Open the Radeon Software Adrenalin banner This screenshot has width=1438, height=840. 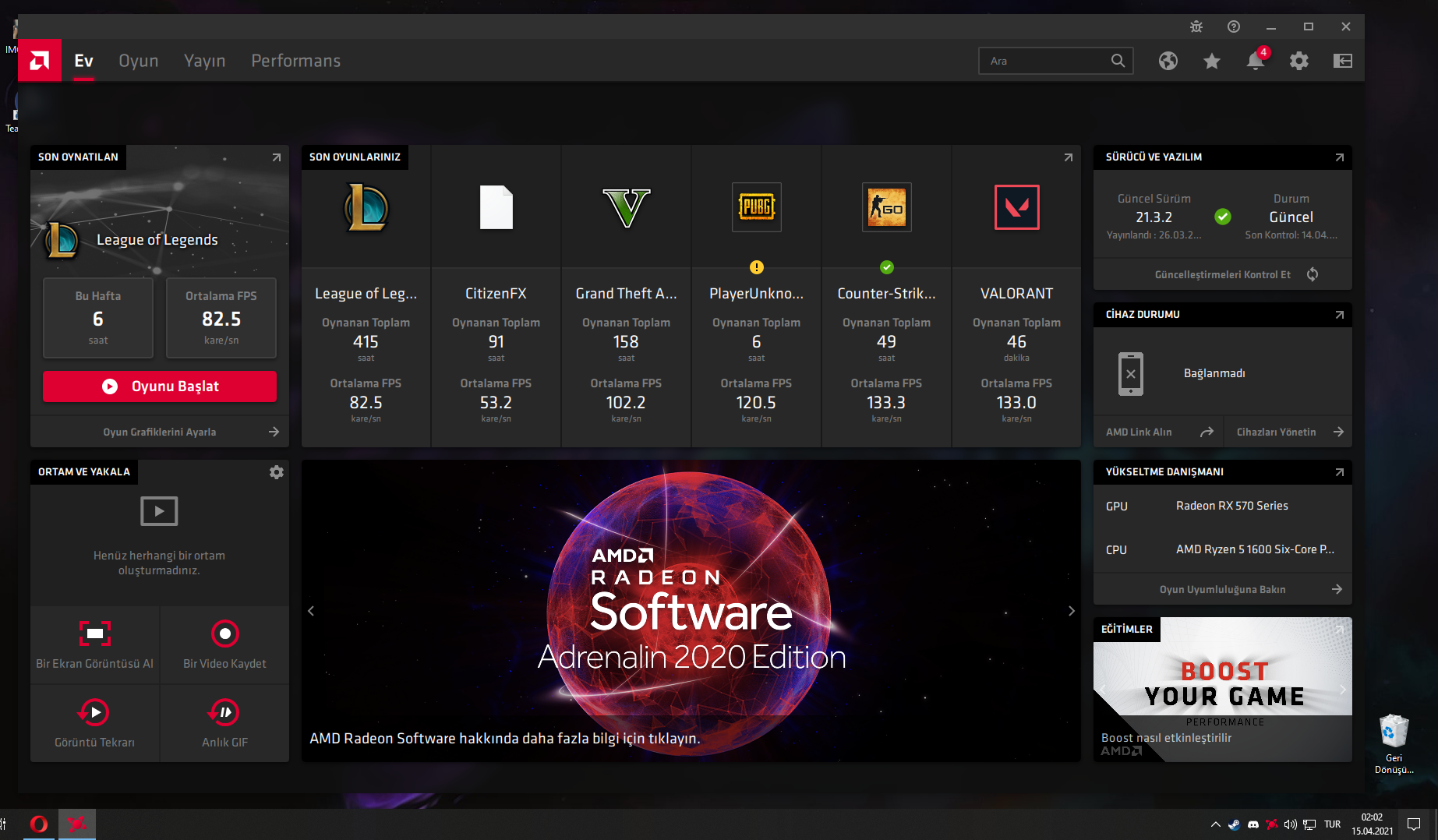[691, 611]
